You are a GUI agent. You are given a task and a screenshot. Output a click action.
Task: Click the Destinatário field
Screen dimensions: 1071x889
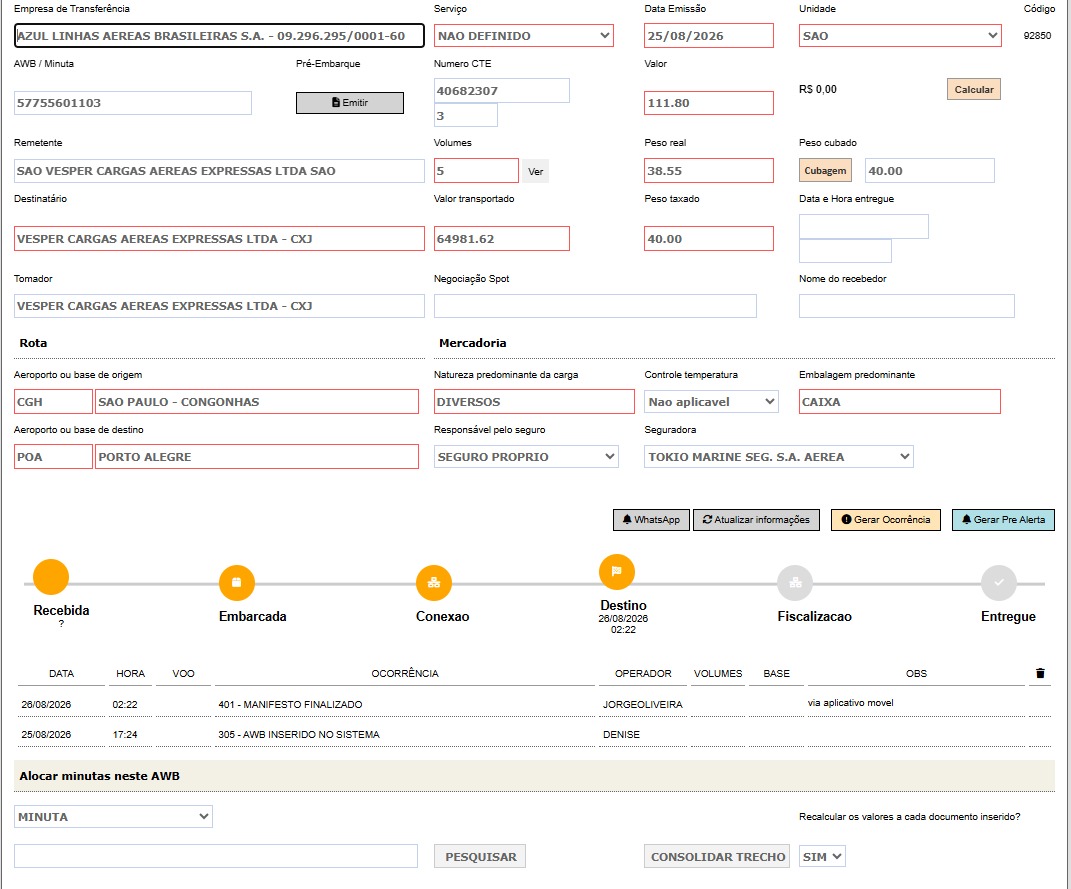click(x=219, y=238)
